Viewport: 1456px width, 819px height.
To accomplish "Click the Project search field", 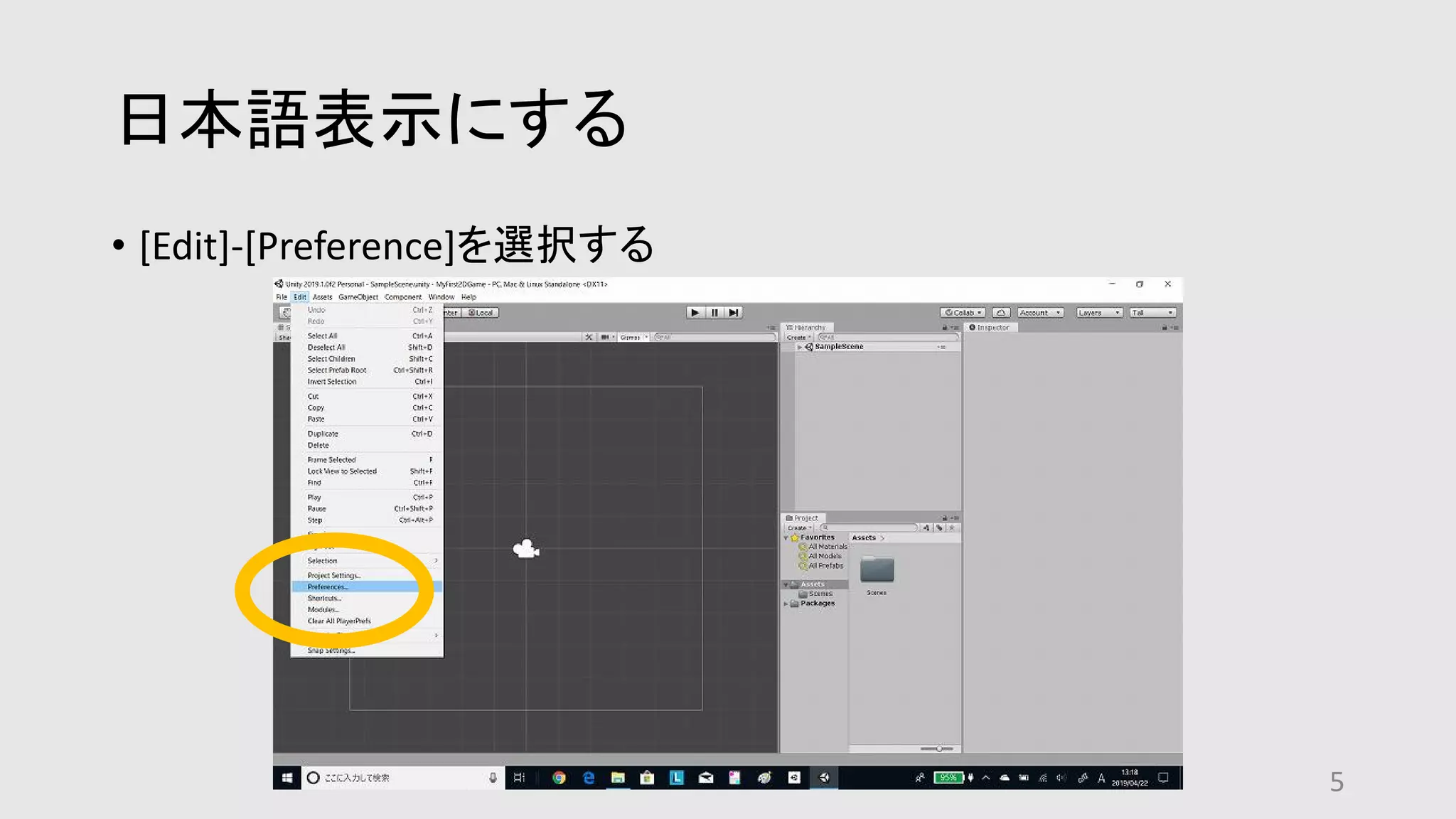I will point(869,528).
